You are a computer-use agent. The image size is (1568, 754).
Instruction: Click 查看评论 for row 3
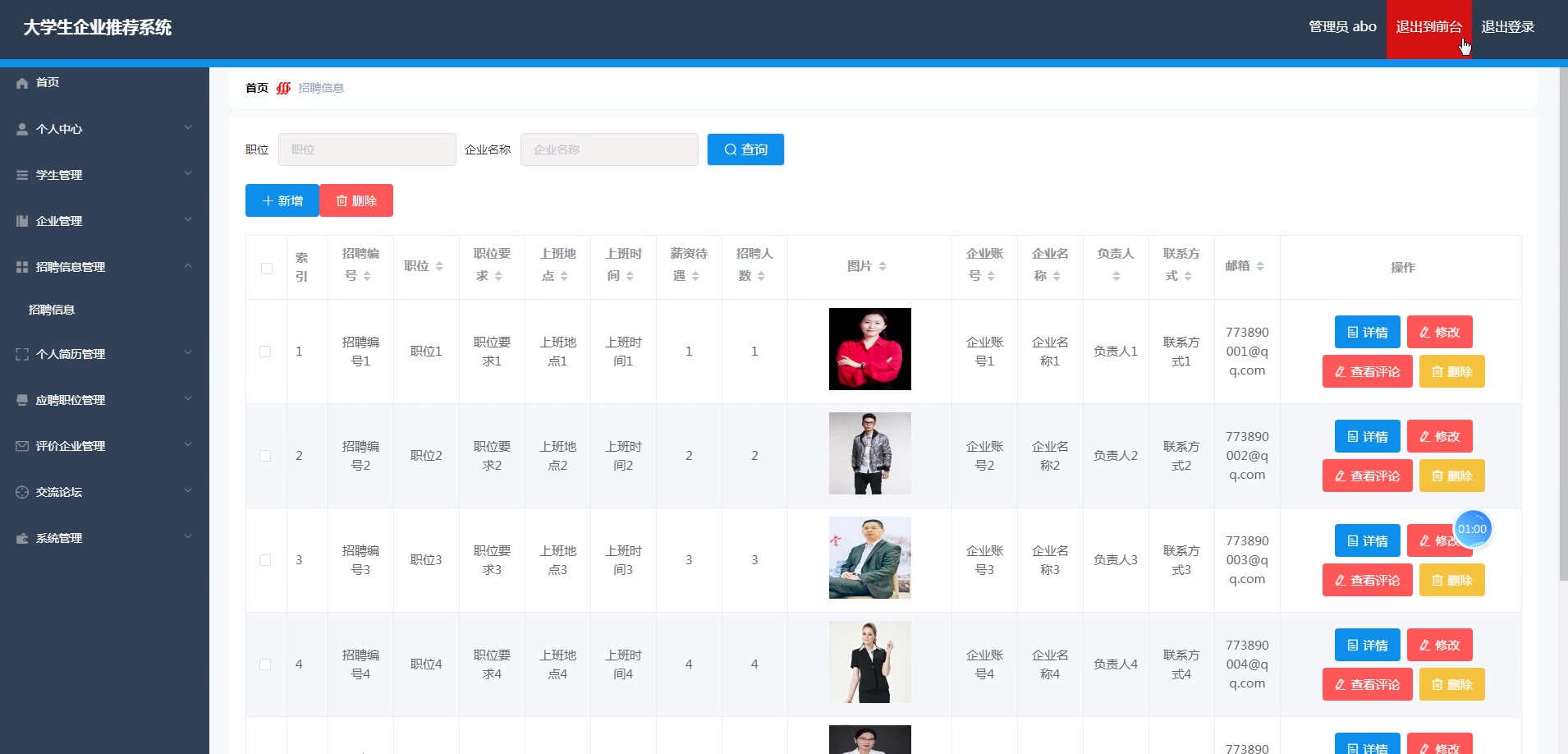1368,580
